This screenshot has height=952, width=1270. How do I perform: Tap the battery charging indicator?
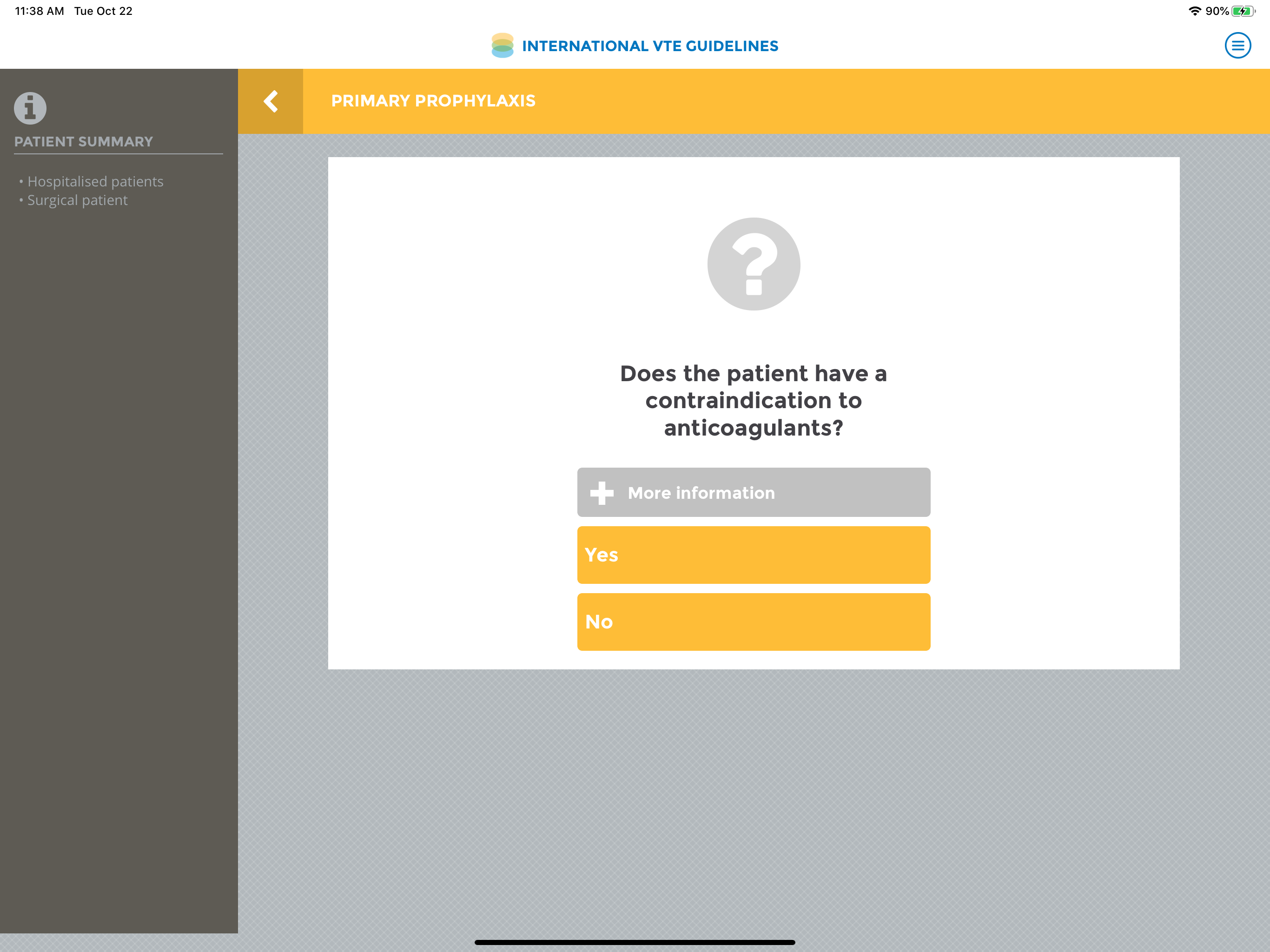[1243, 11]
